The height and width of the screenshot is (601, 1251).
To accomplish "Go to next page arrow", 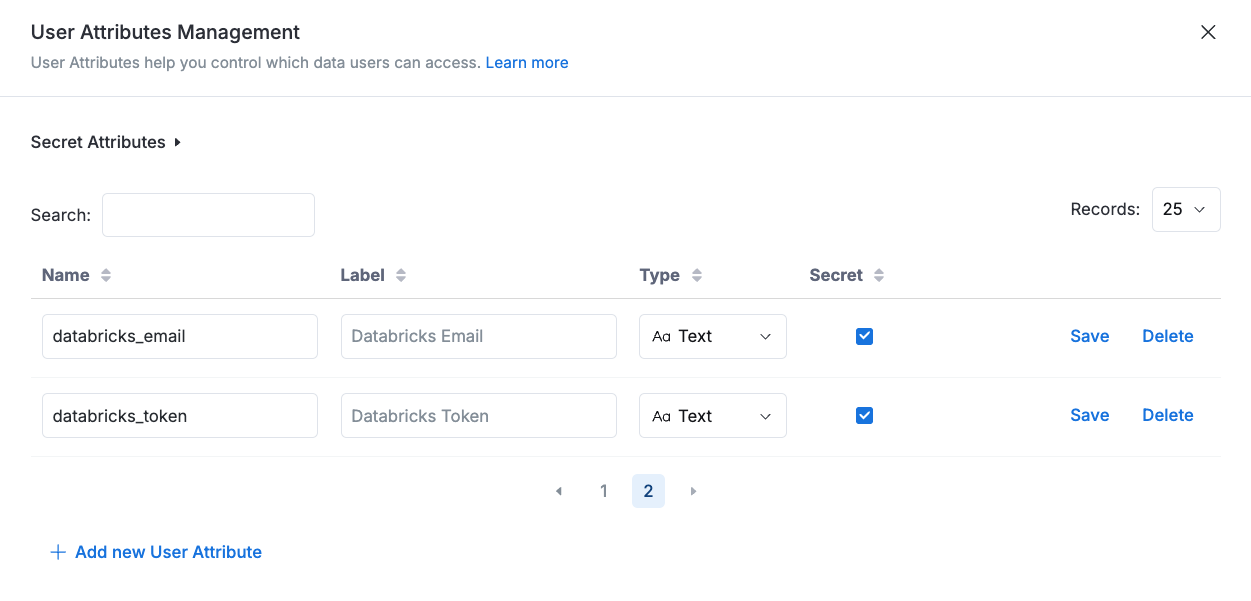I will point(693,491).
